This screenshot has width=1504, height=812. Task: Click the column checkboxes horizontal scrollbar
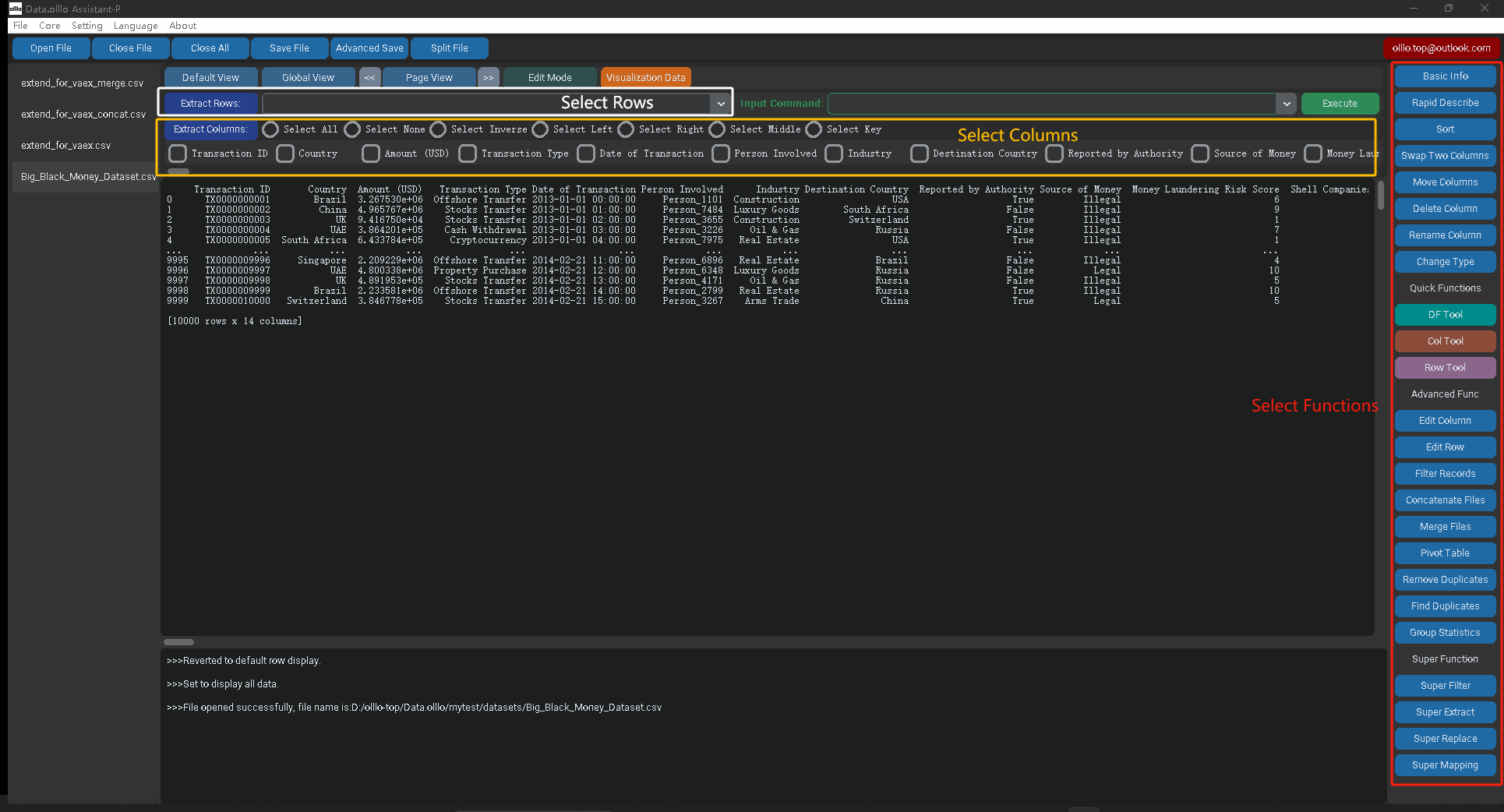tap(178, 171)
